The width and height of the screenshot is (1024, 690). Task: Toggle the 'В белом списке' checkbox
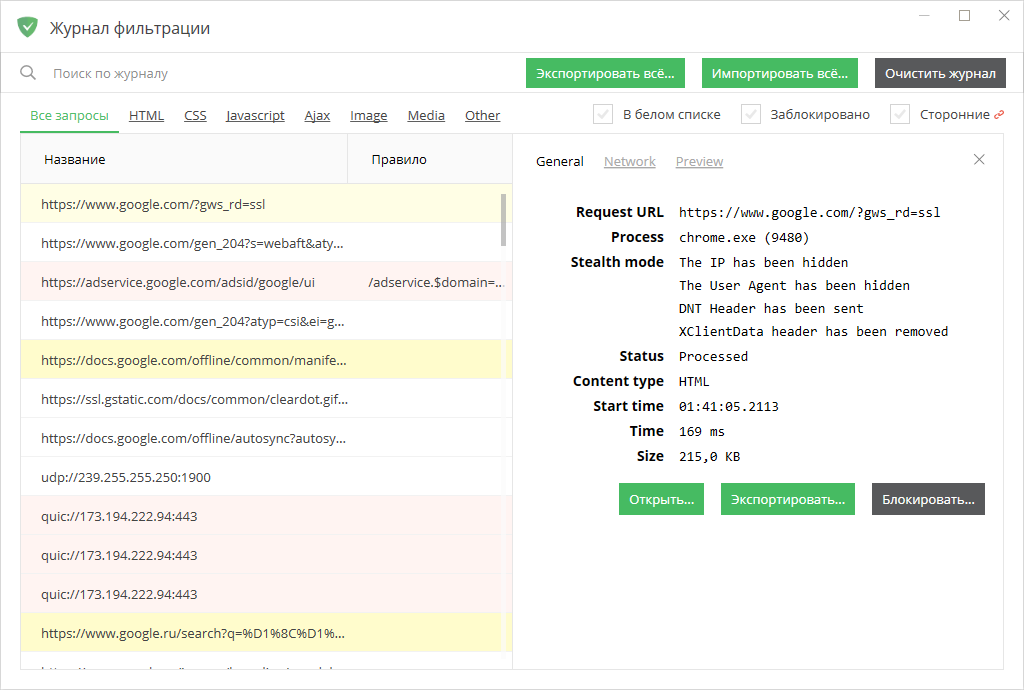[x=603, y=114]
